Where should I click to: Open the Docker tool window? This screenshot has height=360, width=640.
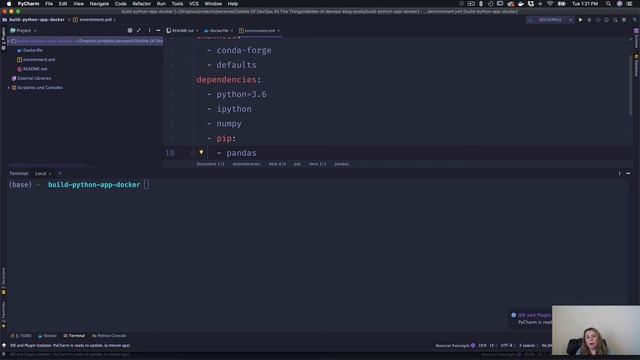coord(47,336)
